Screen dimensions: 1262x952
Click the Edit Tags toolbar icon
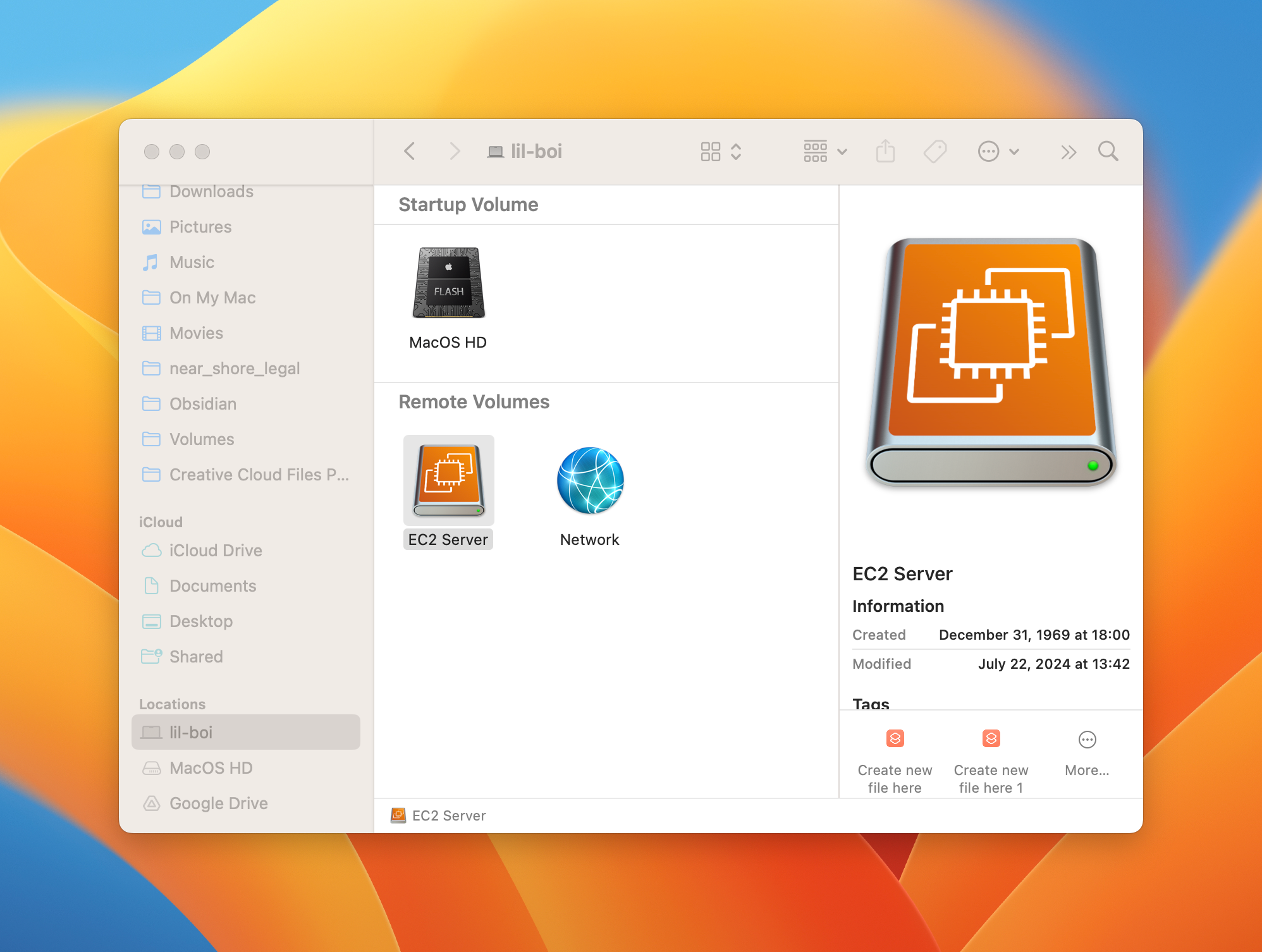click(934, 152)
